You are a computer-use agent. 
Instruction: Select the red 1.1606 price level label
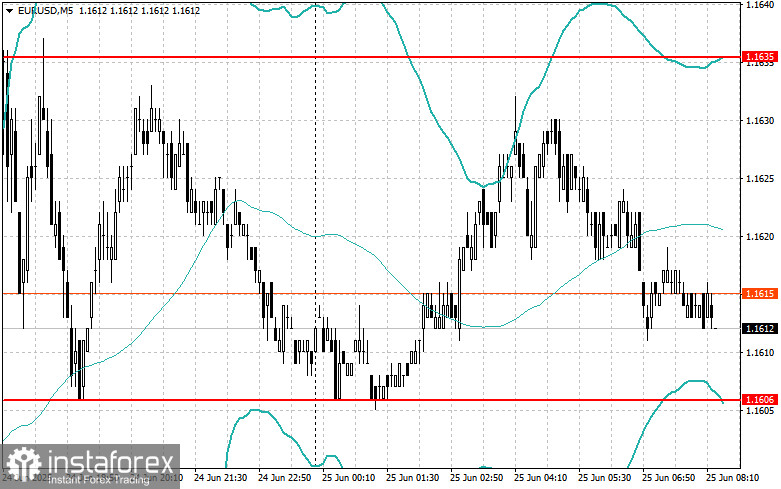(760, 400)
